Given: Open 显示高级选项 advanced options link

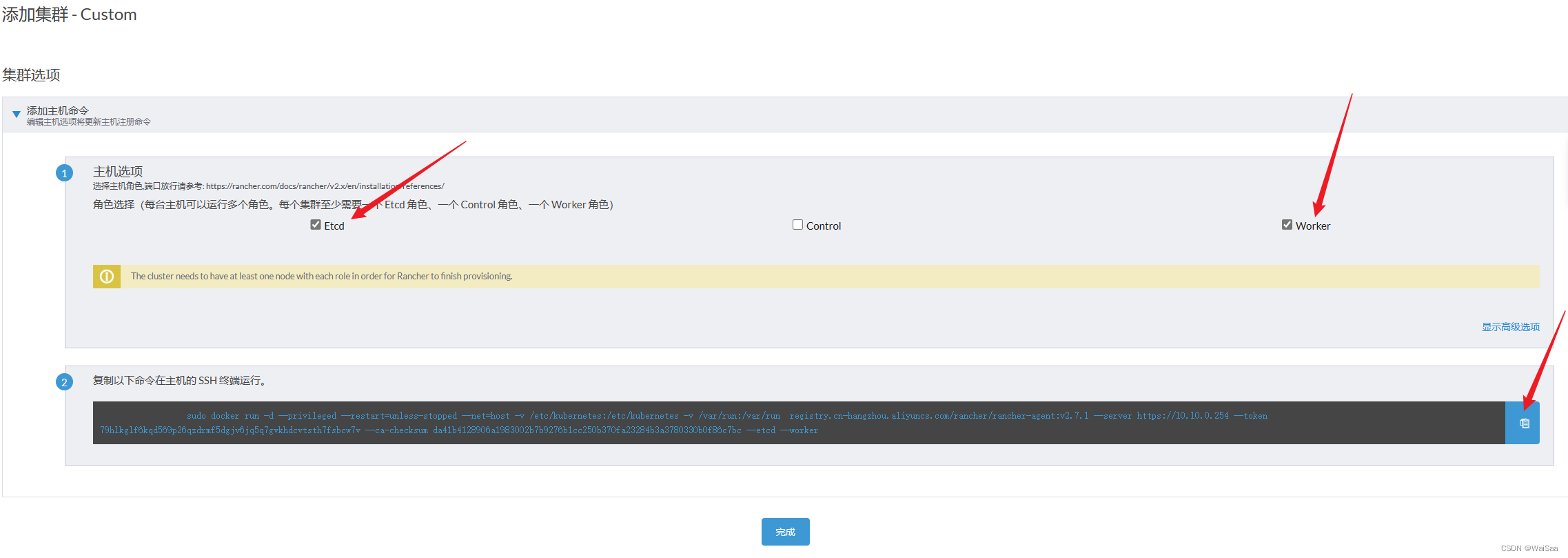Looking at the screenshot, I should 1511,327.
